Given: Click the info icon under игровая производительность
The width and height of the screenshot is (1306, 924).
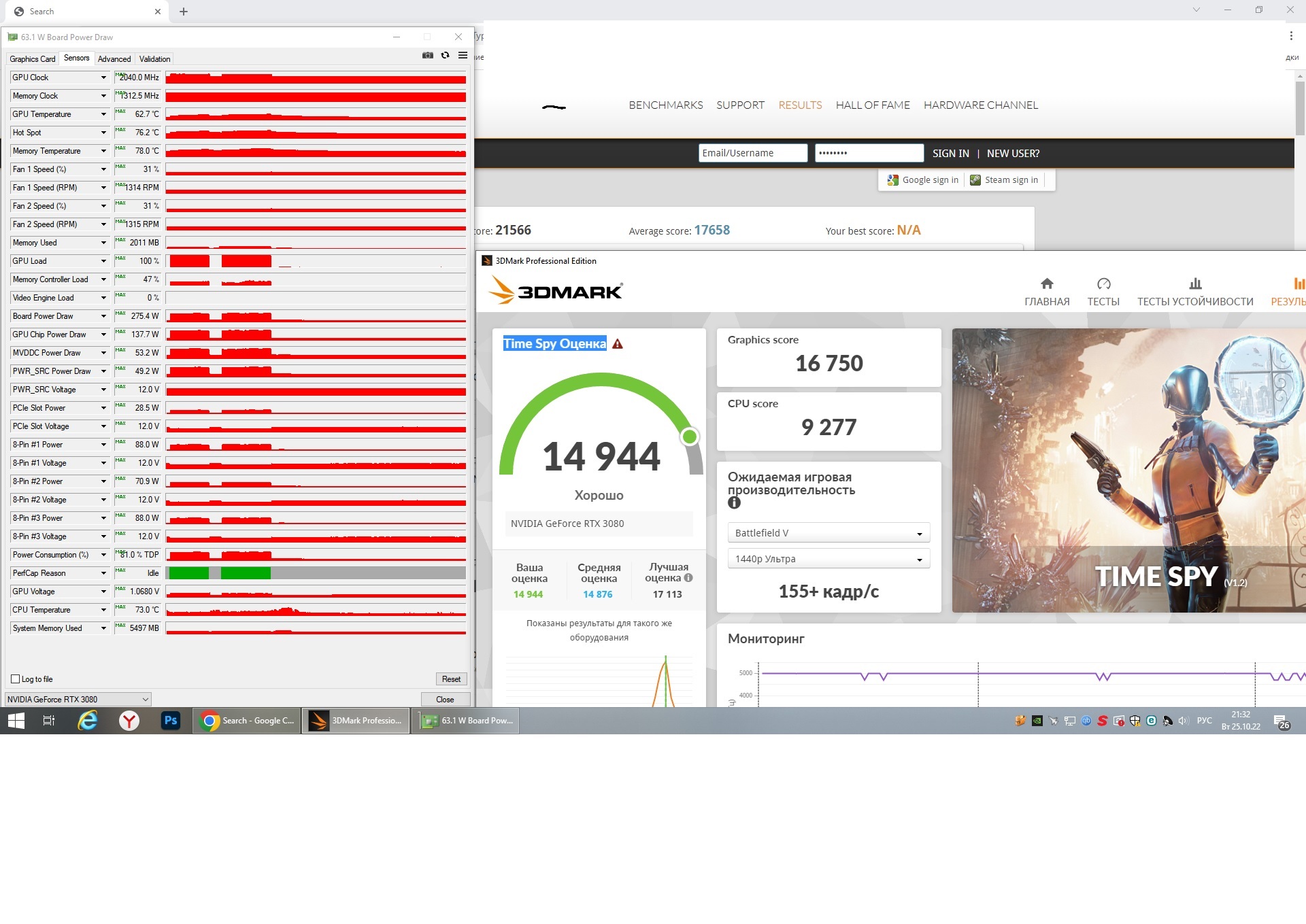Looking at the screenshot, I should (x=734, y=503).
